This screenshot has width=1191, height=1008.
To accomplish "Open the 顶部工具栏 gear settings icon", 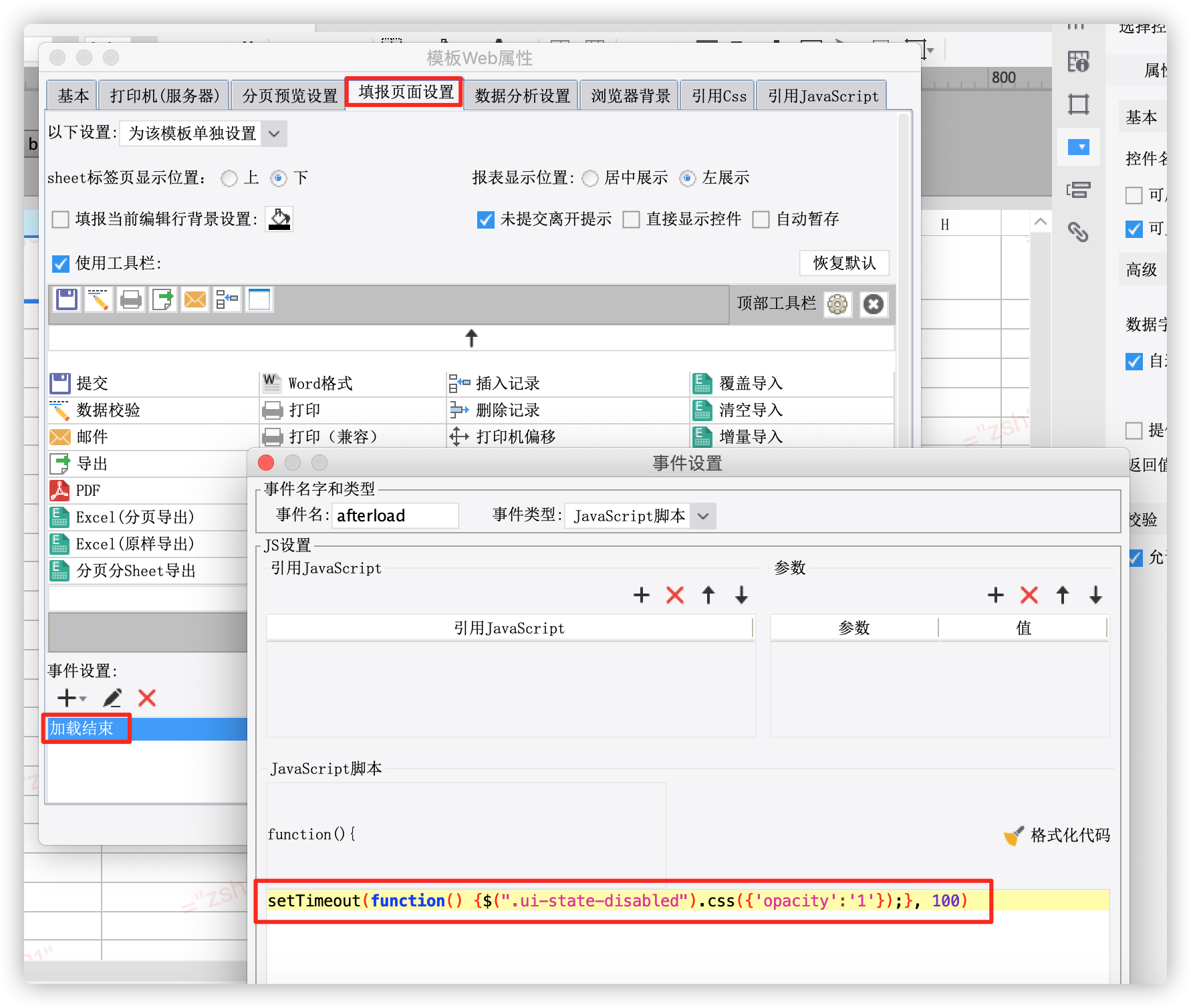I will coord(837,305).
